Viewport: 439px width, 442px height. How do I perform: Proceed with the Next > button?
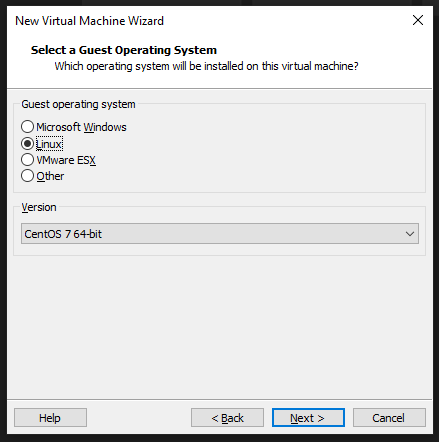tap(308, 418)
